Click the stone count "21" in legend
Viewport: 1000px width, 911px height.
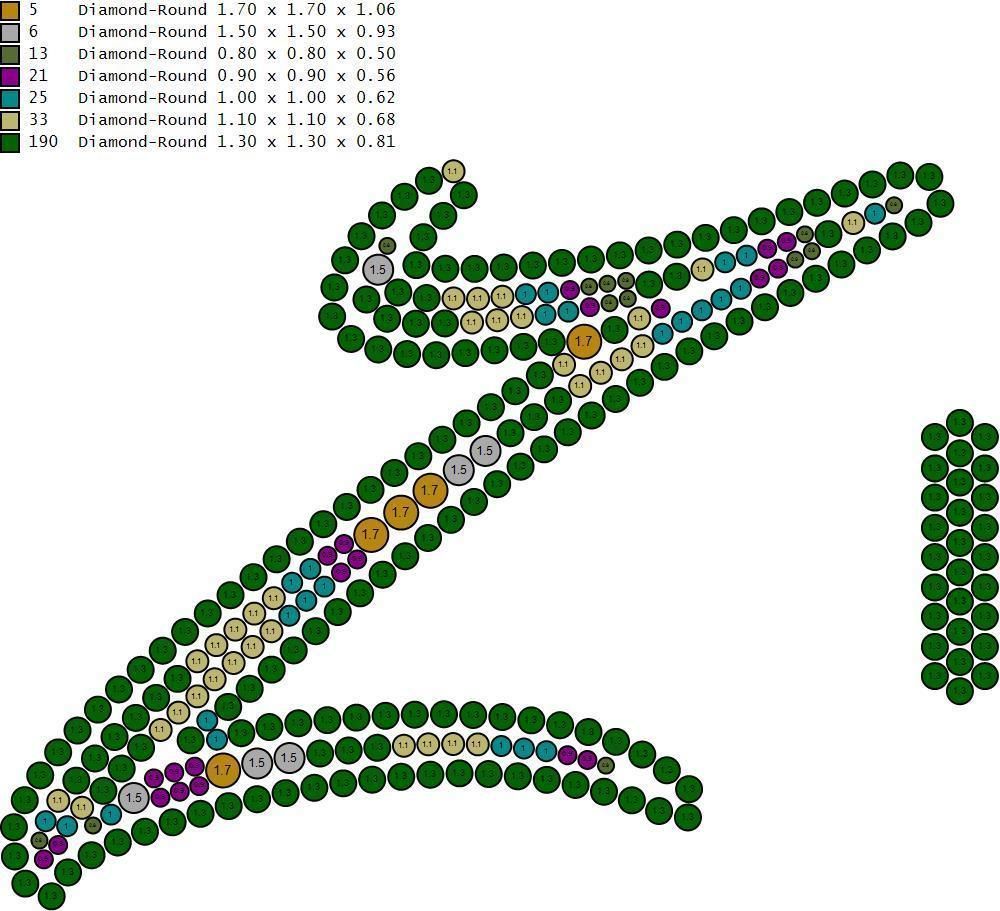(38, 75)
